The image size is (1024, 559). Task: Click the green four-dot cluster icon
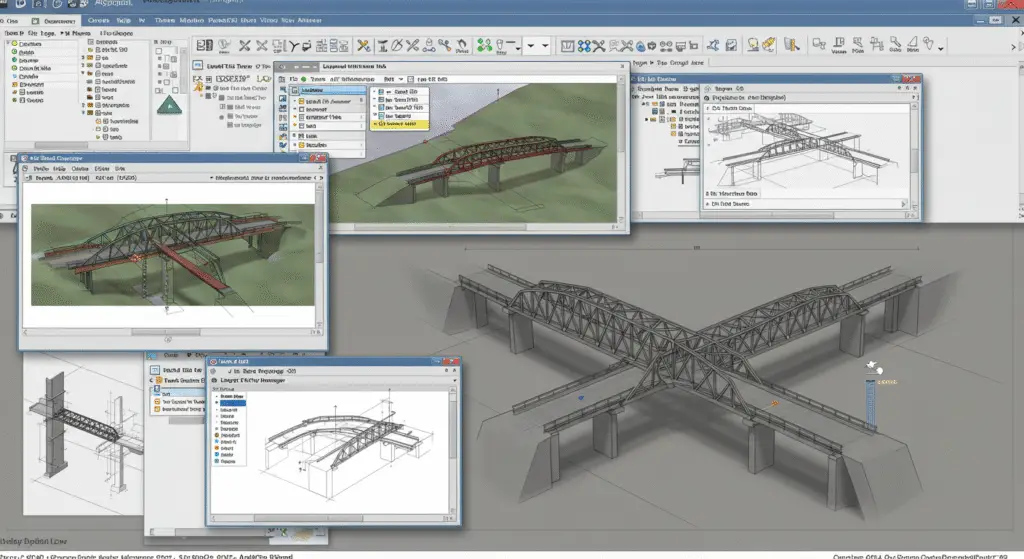(x=484, y=45)
